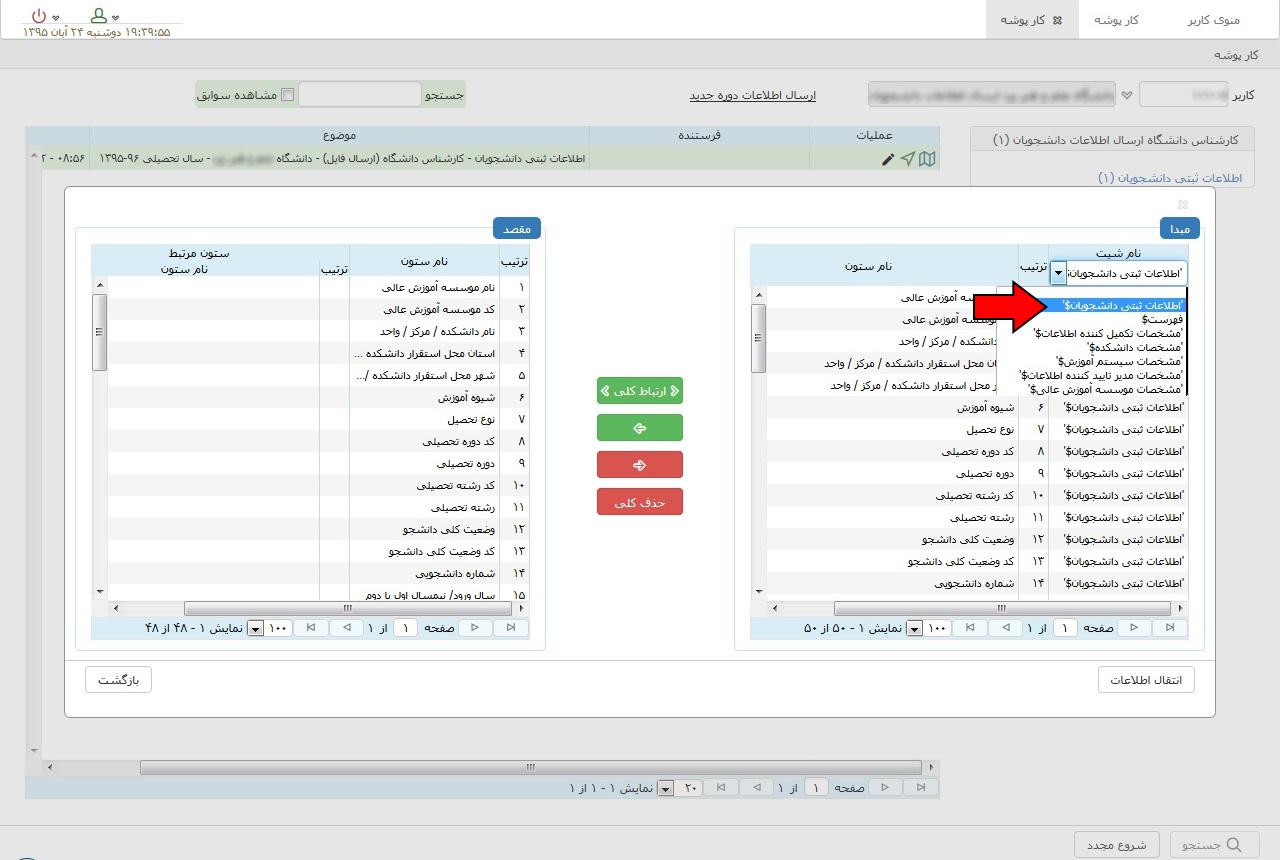This screenshot has height=860, width=1280.
Task: Click the green left-arrow link button
Action: pos(639,428)
